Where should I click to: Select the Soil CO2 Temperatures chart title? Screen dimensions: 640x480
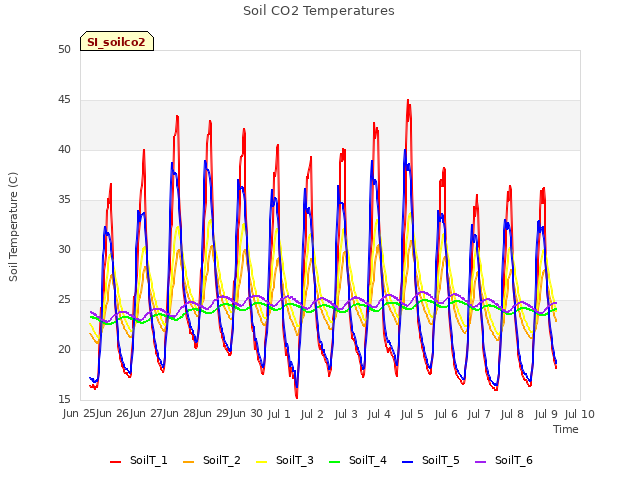pos(319,11)
